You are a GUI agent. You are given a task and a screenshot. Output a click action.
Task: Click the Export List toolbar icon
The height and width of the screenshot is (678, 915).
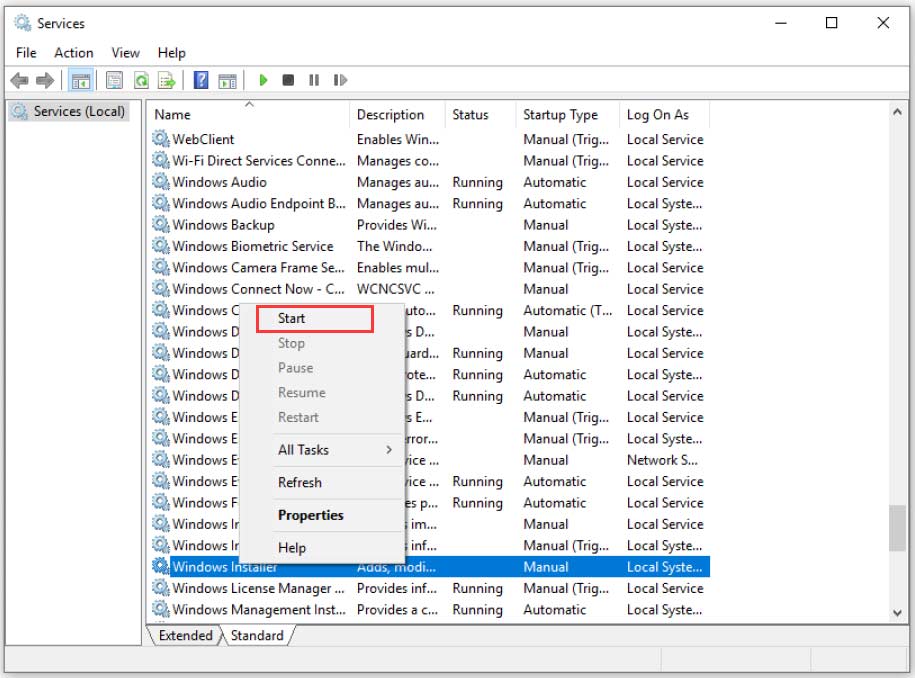tap(167, 80)
